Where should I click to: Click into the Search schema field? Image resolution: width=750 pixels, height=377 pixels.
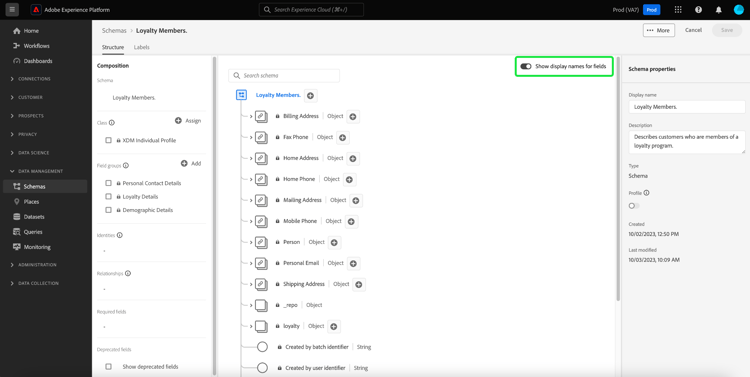click(284, 76)
